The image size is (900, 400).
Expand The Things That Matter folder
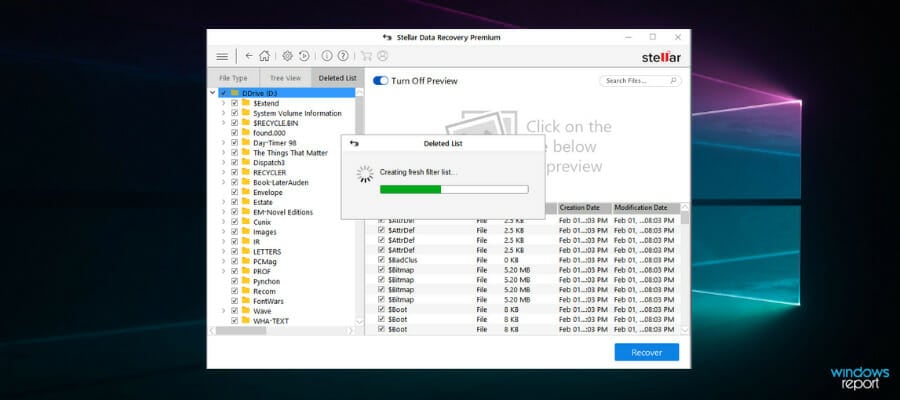tap(223, 153)
